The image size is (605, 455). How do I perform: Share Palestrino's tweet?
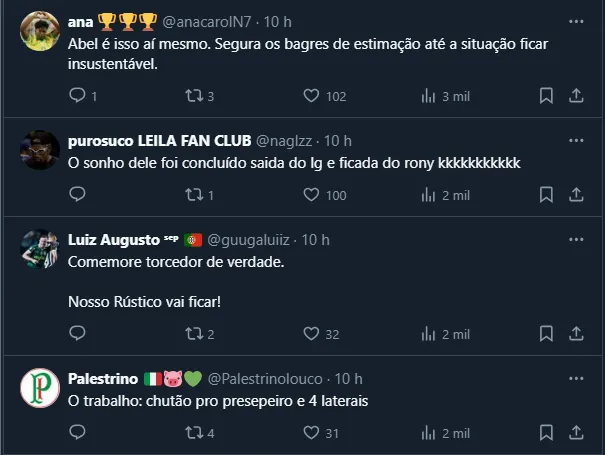coord(576,433)
